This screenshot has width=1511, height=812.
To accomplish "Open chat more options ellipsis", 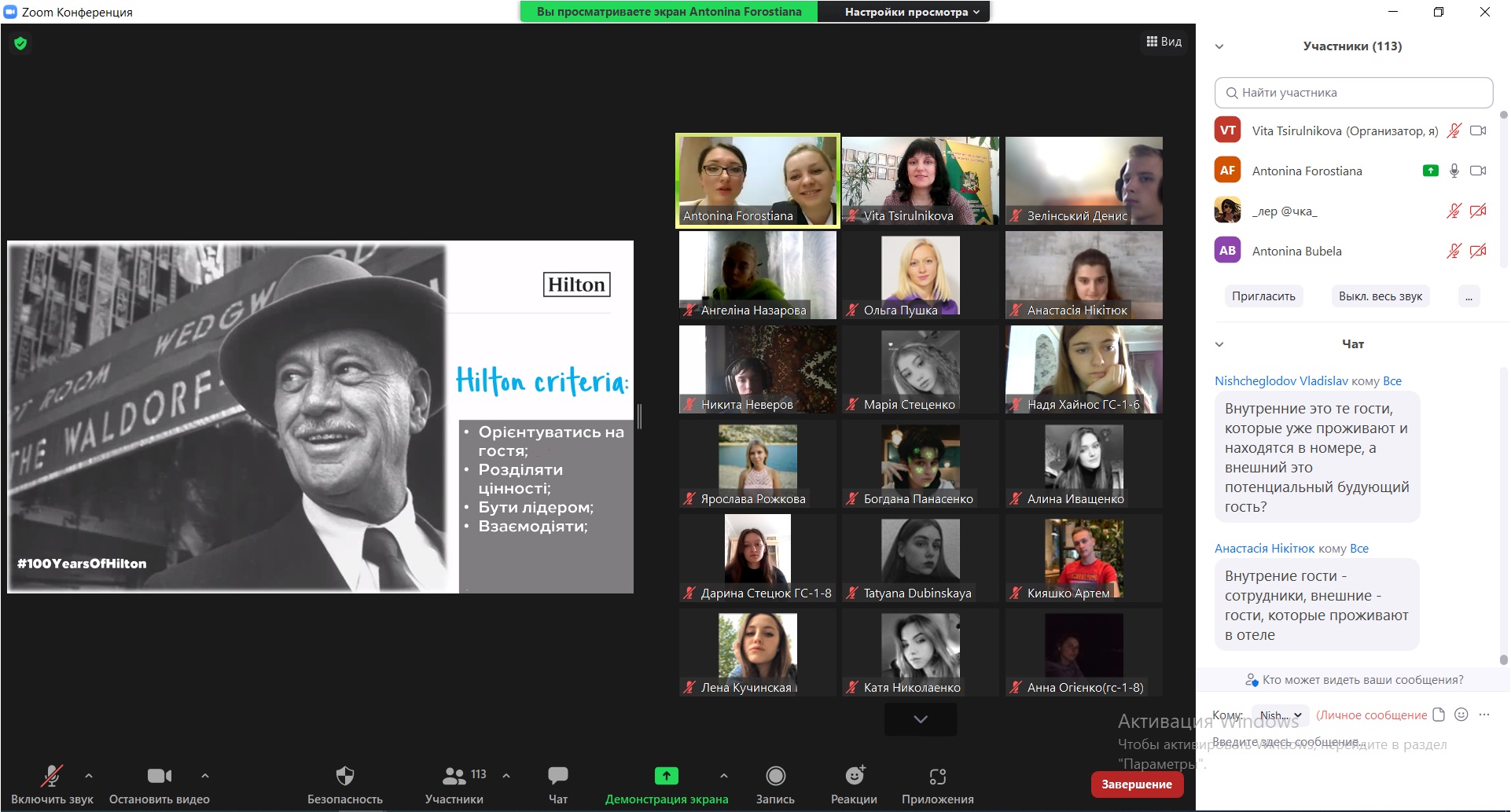I will (x=1484, y=715).
